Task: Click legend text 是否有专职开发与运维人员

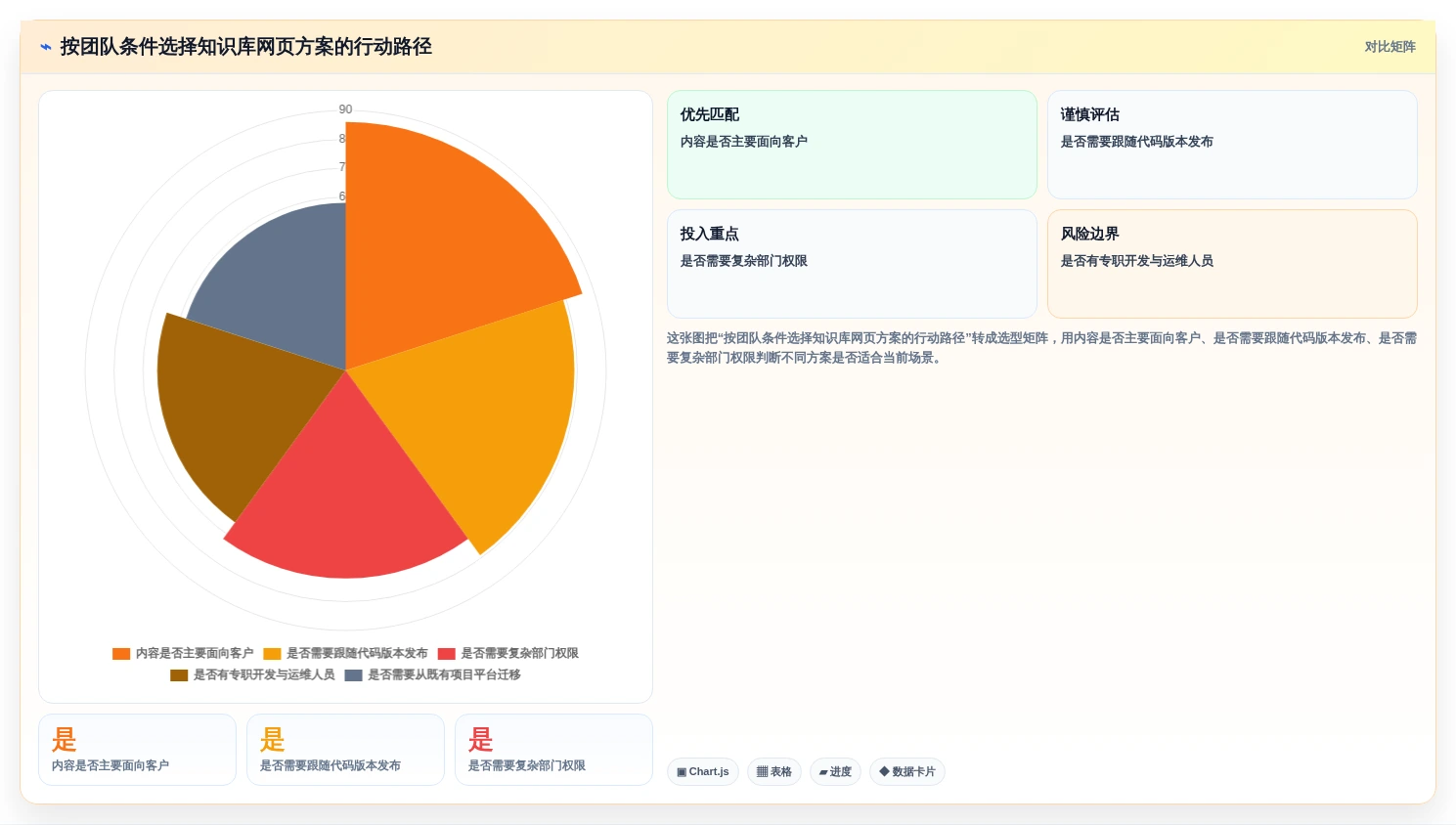Action: [x=264, y=675]
